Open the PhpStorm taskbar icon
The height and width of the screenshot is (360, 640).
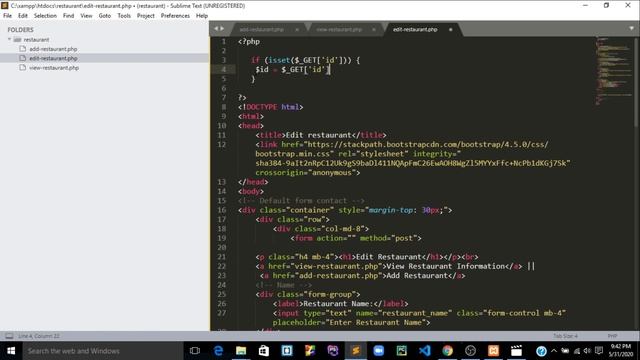(x=333, y=351)
